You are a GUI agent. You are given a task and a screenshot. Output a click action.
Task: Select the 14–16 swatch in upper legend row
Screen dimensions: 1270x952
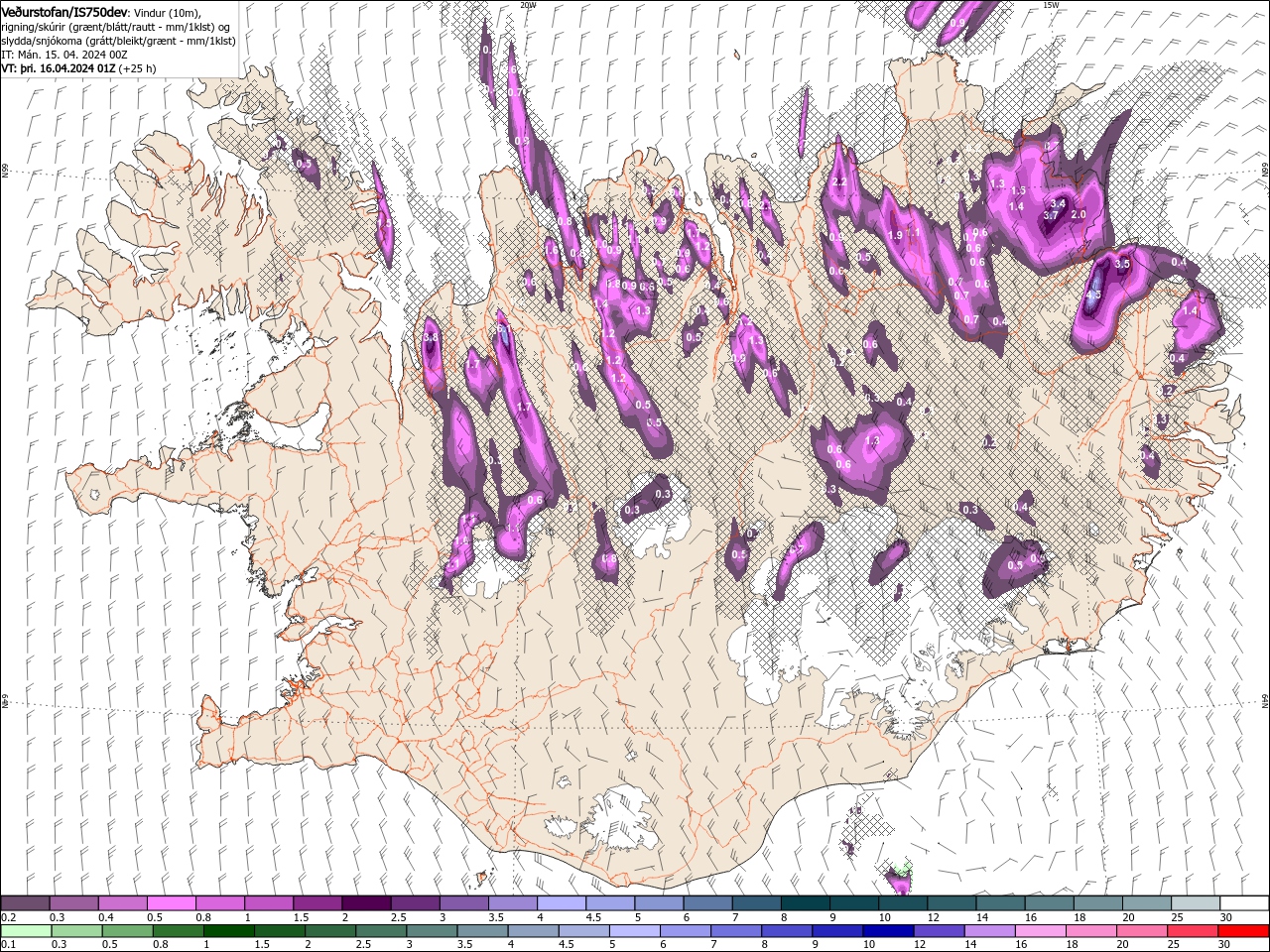998,903
